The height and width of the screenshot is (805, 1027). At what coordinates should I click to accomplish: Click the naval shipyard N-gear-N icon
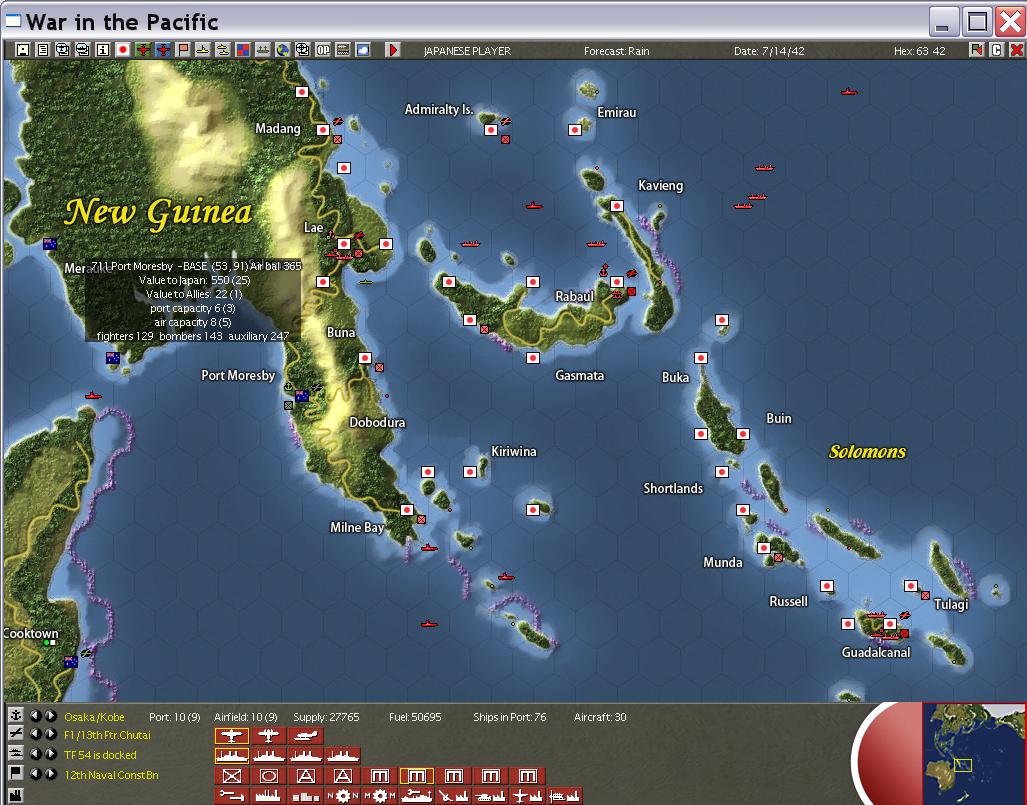(343, 796)
